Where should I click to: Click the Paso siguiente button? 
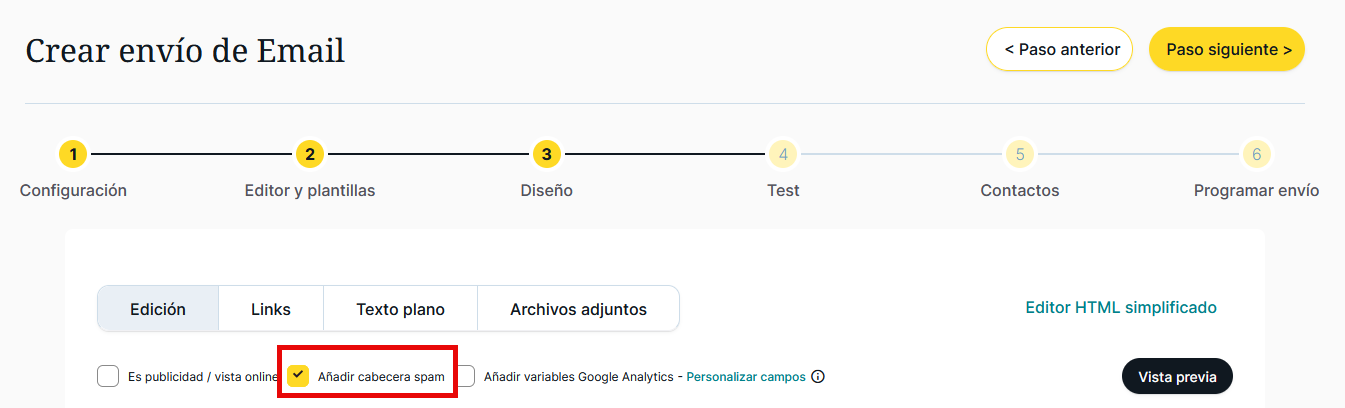pos(1226,49)
